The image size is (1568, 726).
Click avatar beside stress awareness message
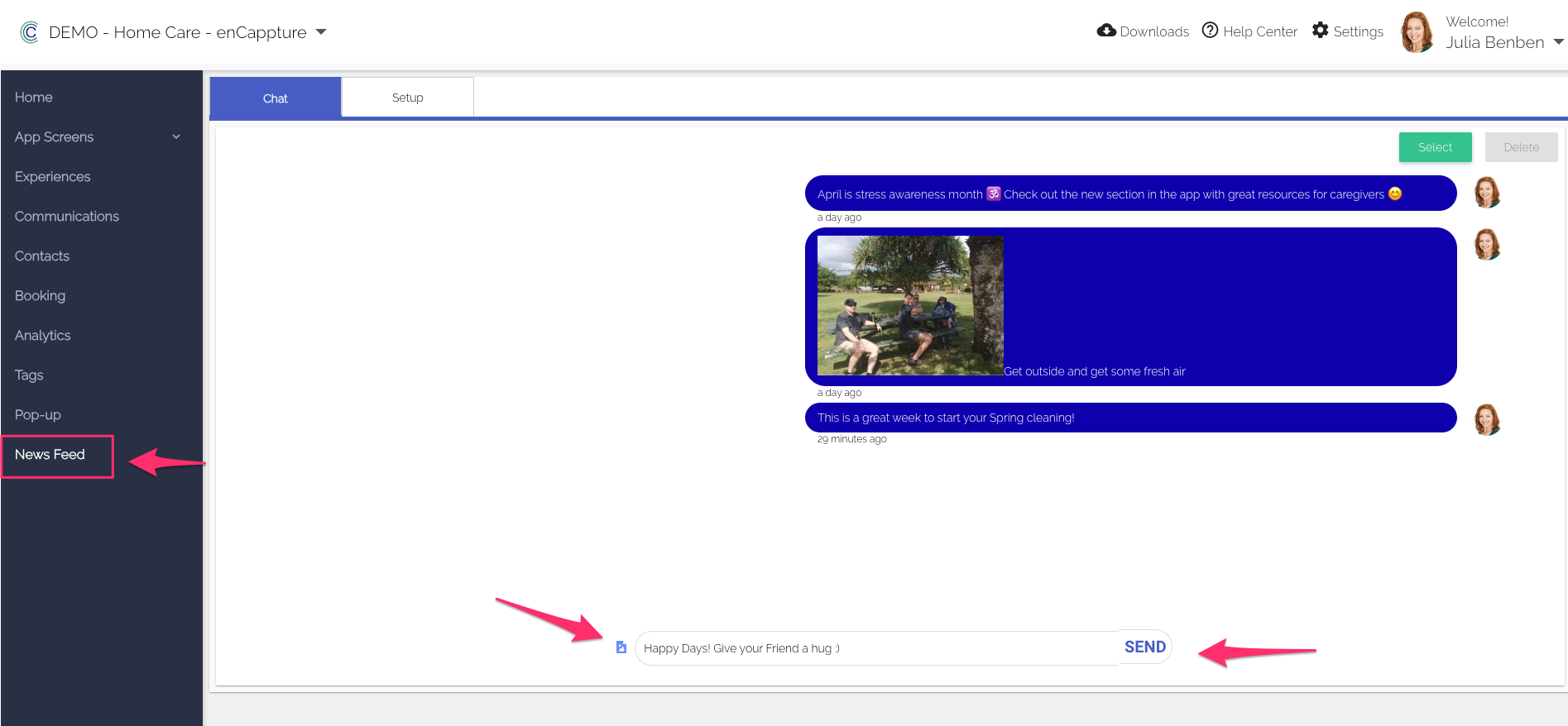tap(1487, 193)
